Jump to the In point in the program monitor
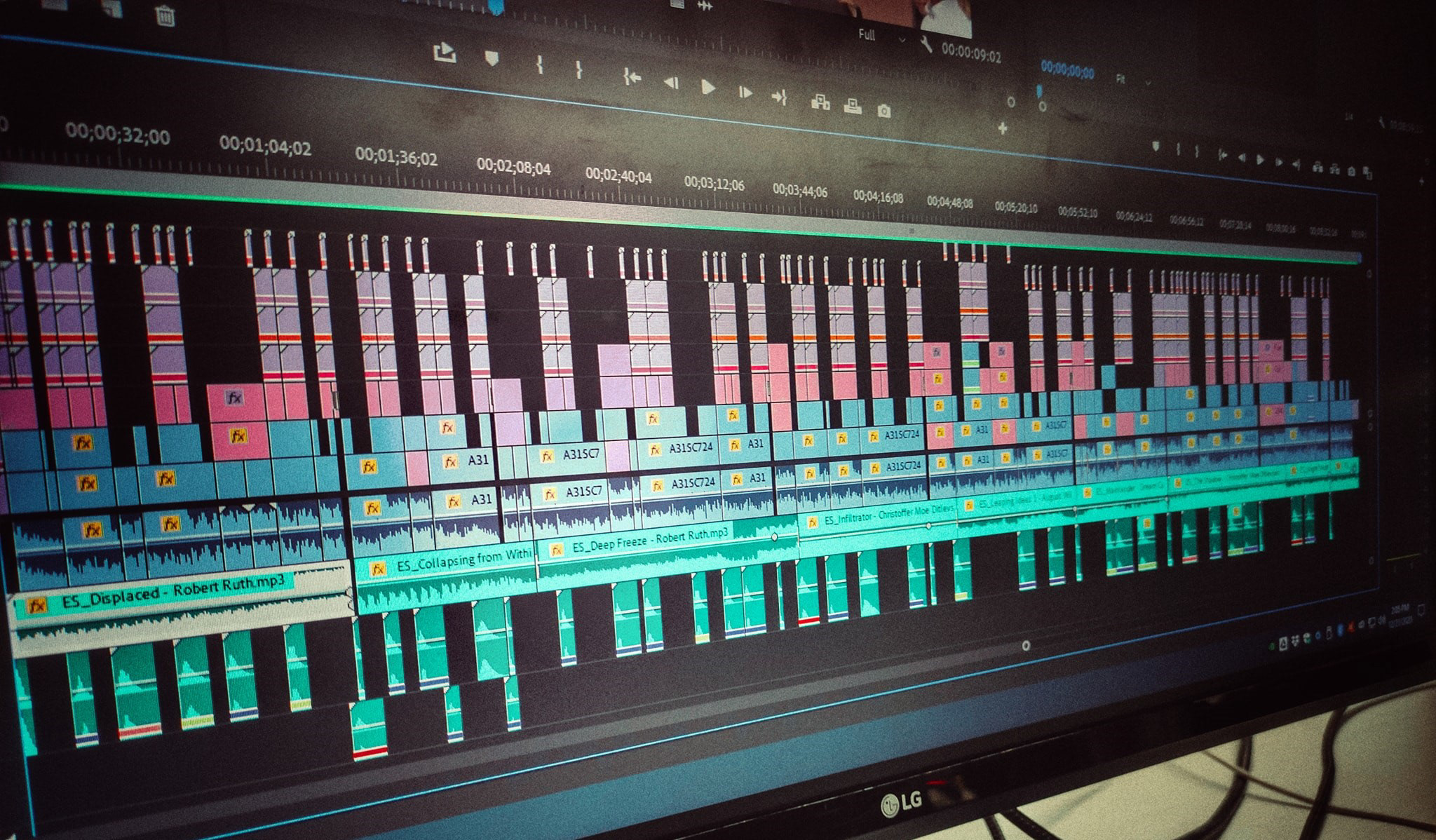The image size is (1436, 840). point(1223,155)
